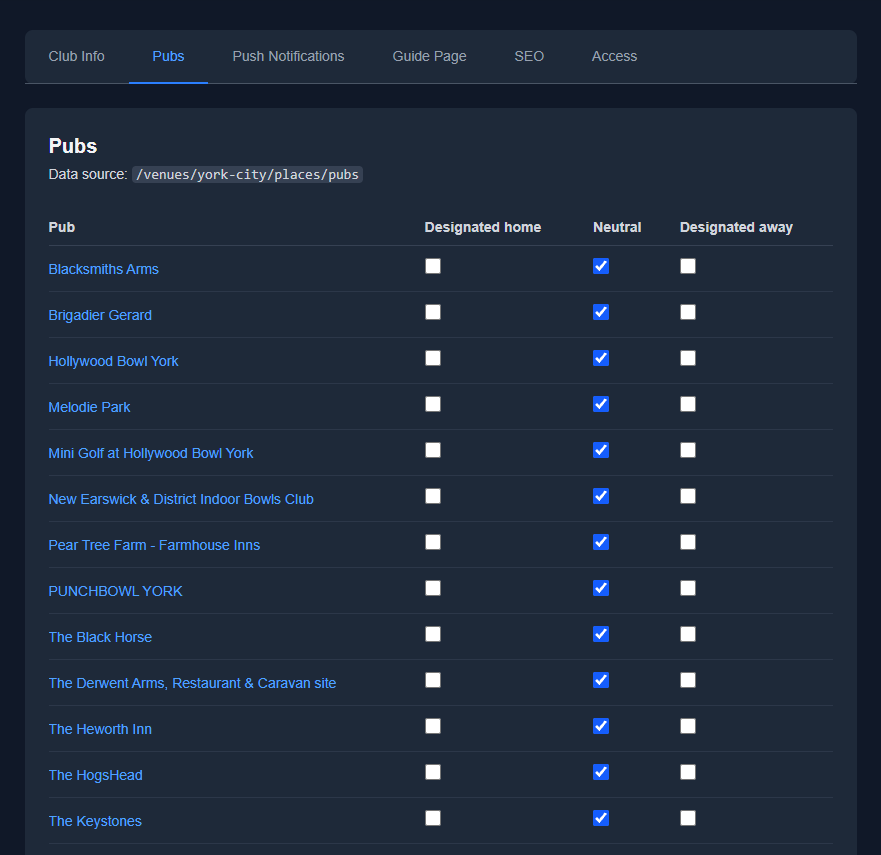
Task: Open The Keystones link
Action: click(x=95, y=822)
